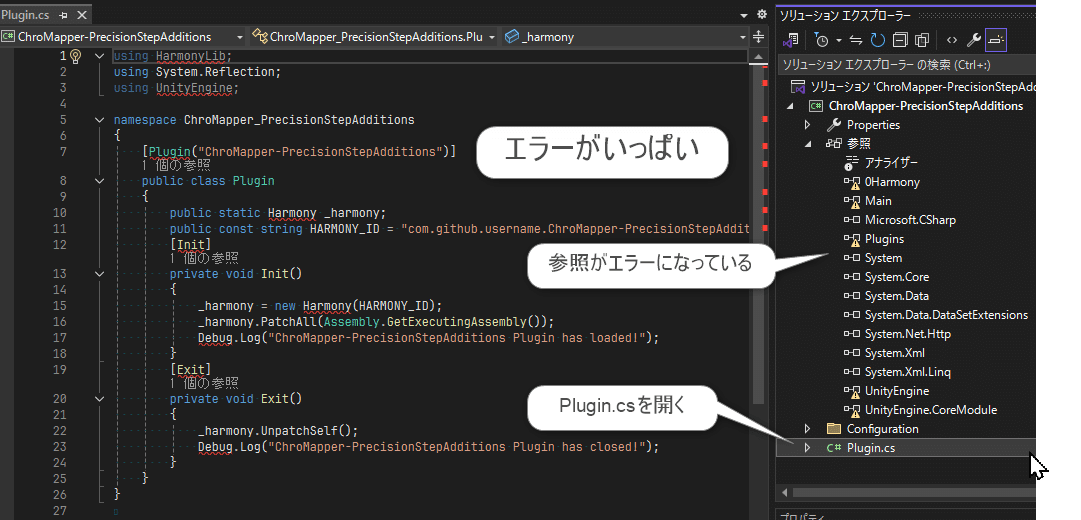Toggle the pending changes filter
Viewport: 1081px width, 520px height.
[821, 40]
